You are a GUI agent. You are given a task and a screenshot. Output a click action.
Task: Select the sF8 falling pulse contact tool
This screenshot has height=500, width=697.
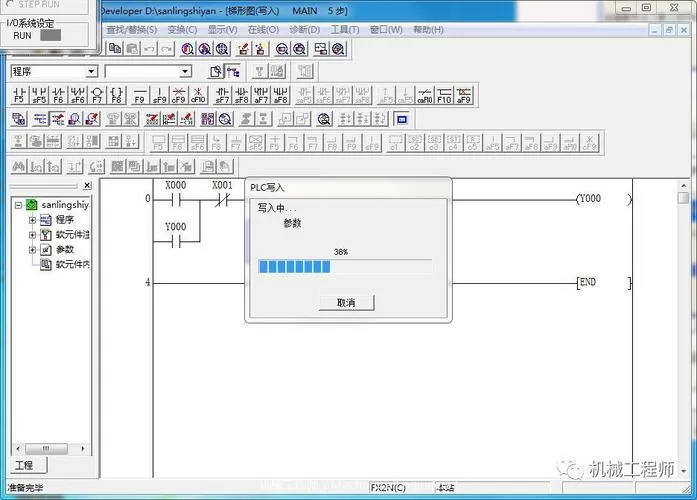pos(242,95)
